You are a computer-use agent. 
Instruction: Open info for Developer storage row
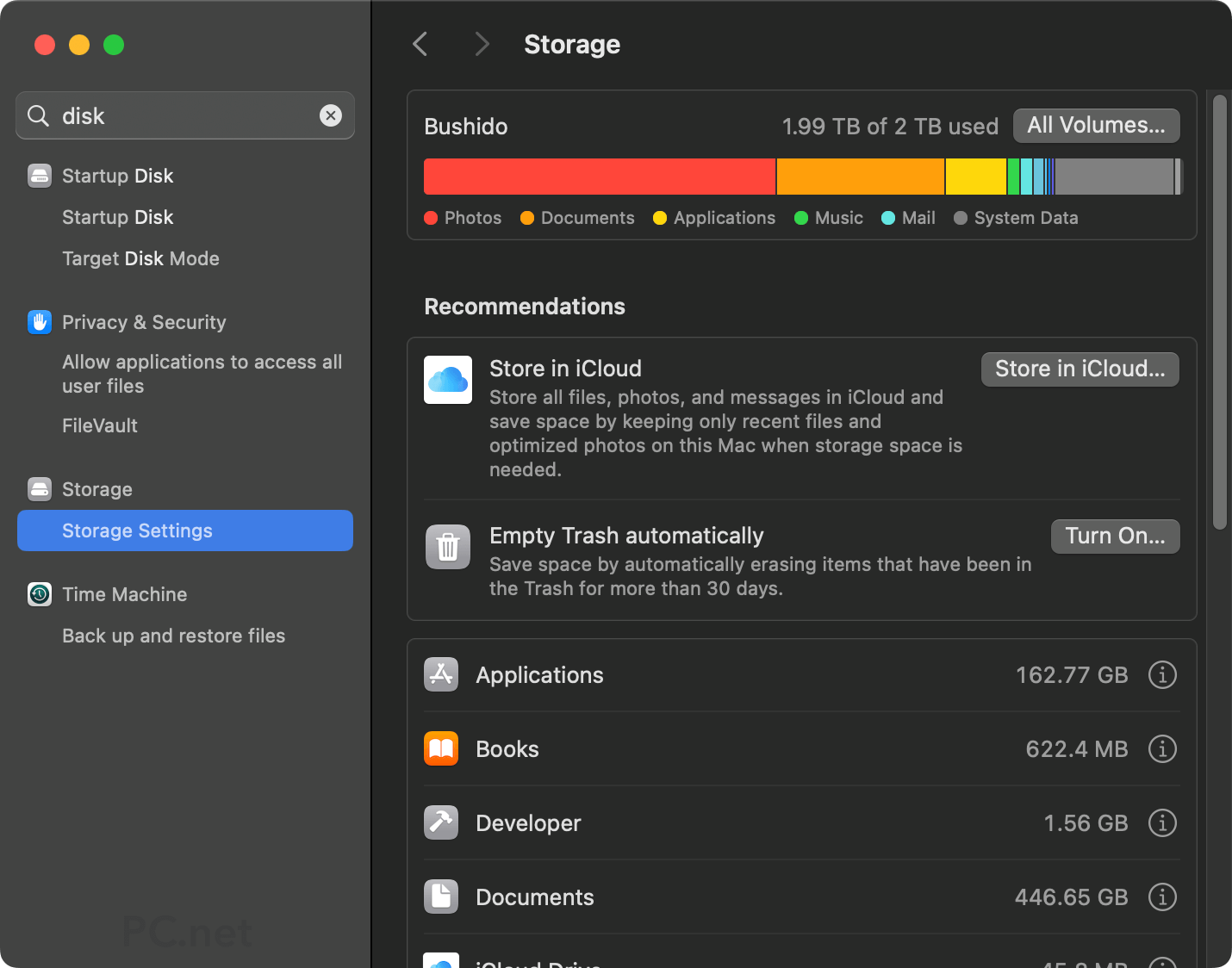[x=1162, y=822]
